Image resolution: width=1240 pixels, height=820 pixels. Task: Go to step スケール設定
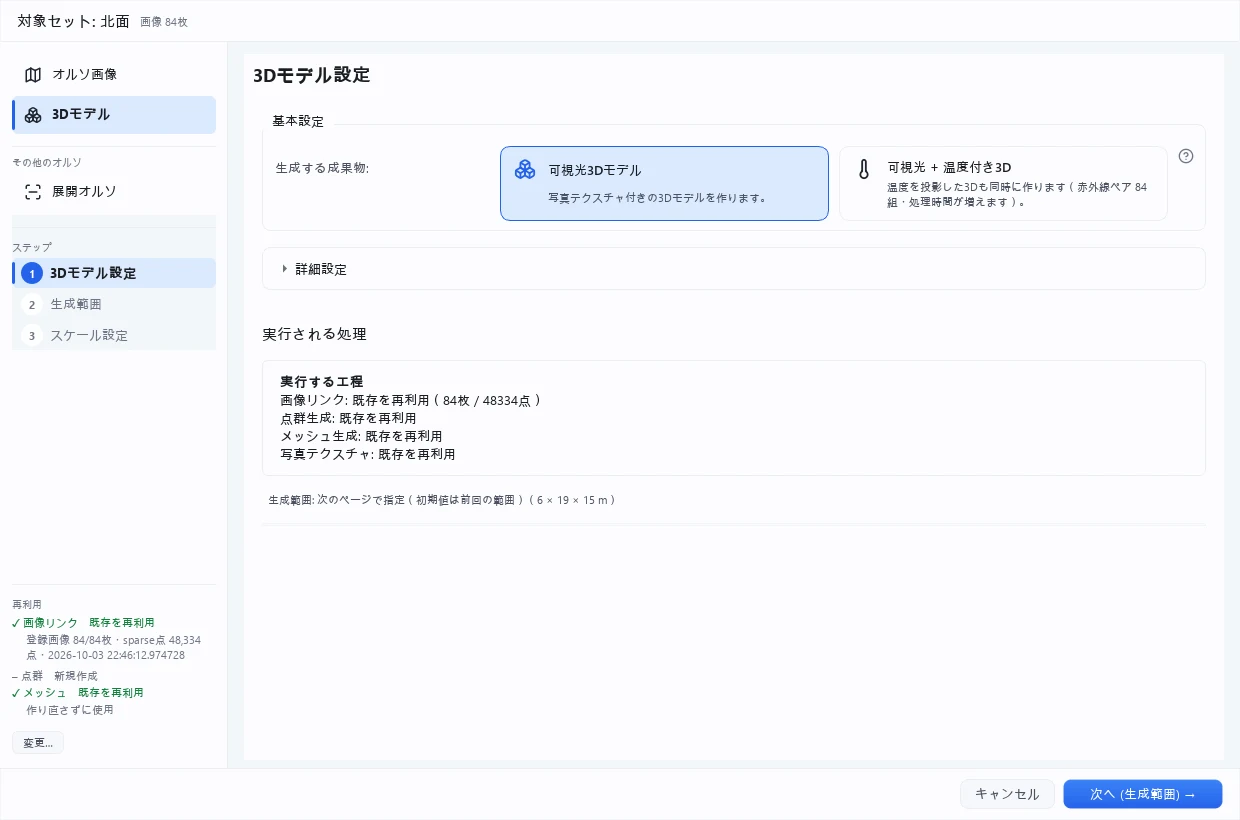point(114,335)
